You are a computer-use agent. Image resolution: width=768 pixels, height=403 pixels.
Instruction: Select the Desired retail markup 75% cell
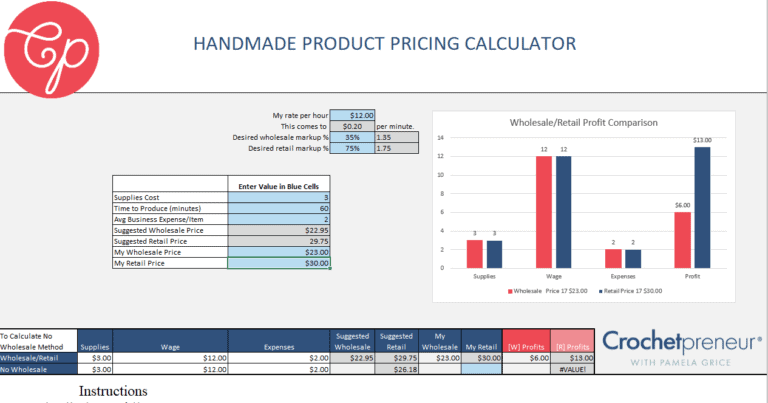[x=352, y=148]
